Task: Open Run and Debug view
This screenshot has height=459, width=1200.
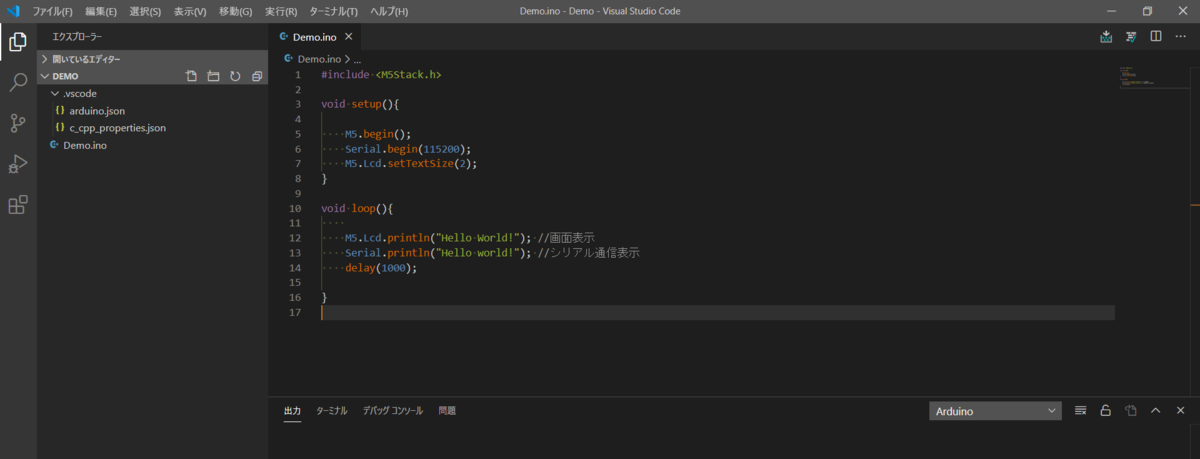Action: tap(18, 164)
